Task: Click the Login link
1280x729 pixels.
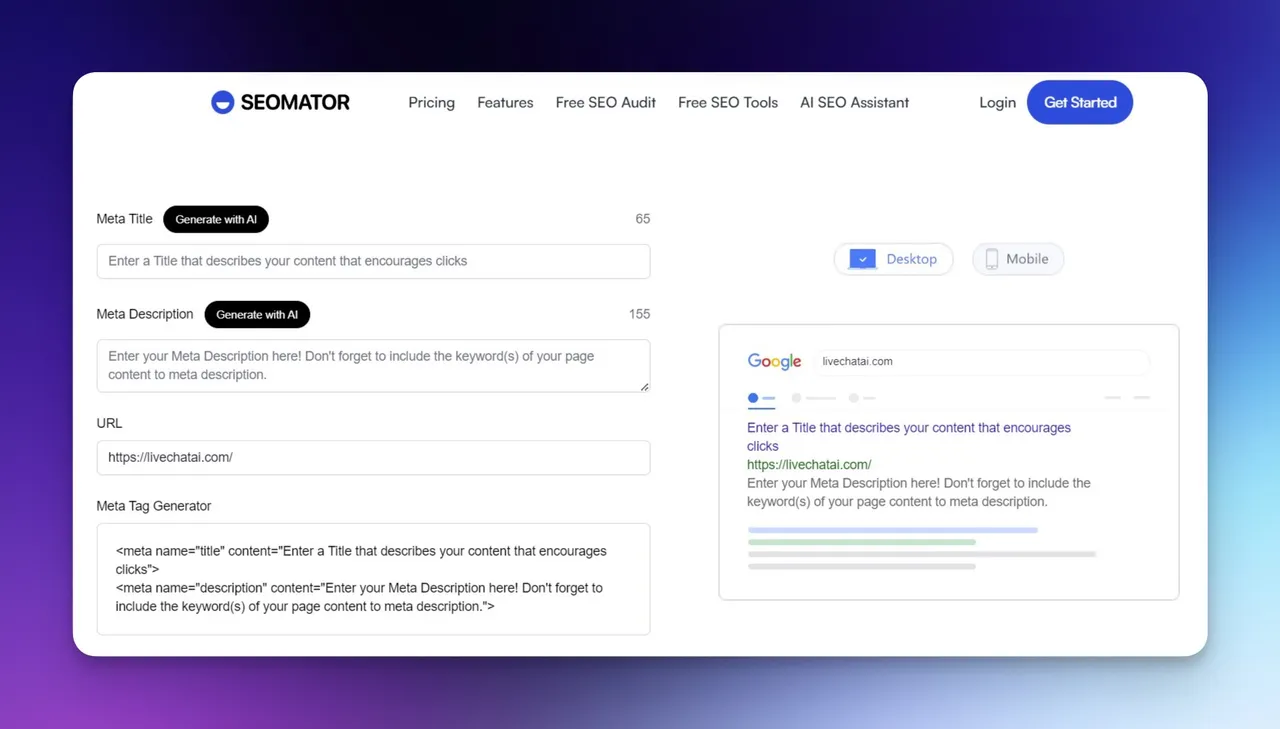Action: [x=998, y=102]
